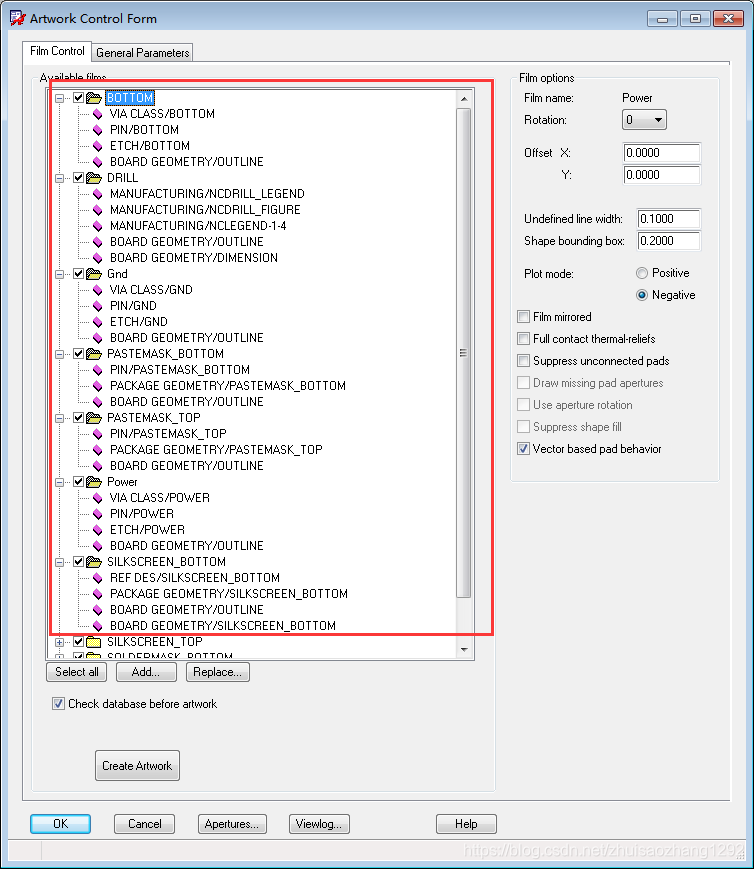
Task: Click the DRILL film folder icon
Action: 94,178
